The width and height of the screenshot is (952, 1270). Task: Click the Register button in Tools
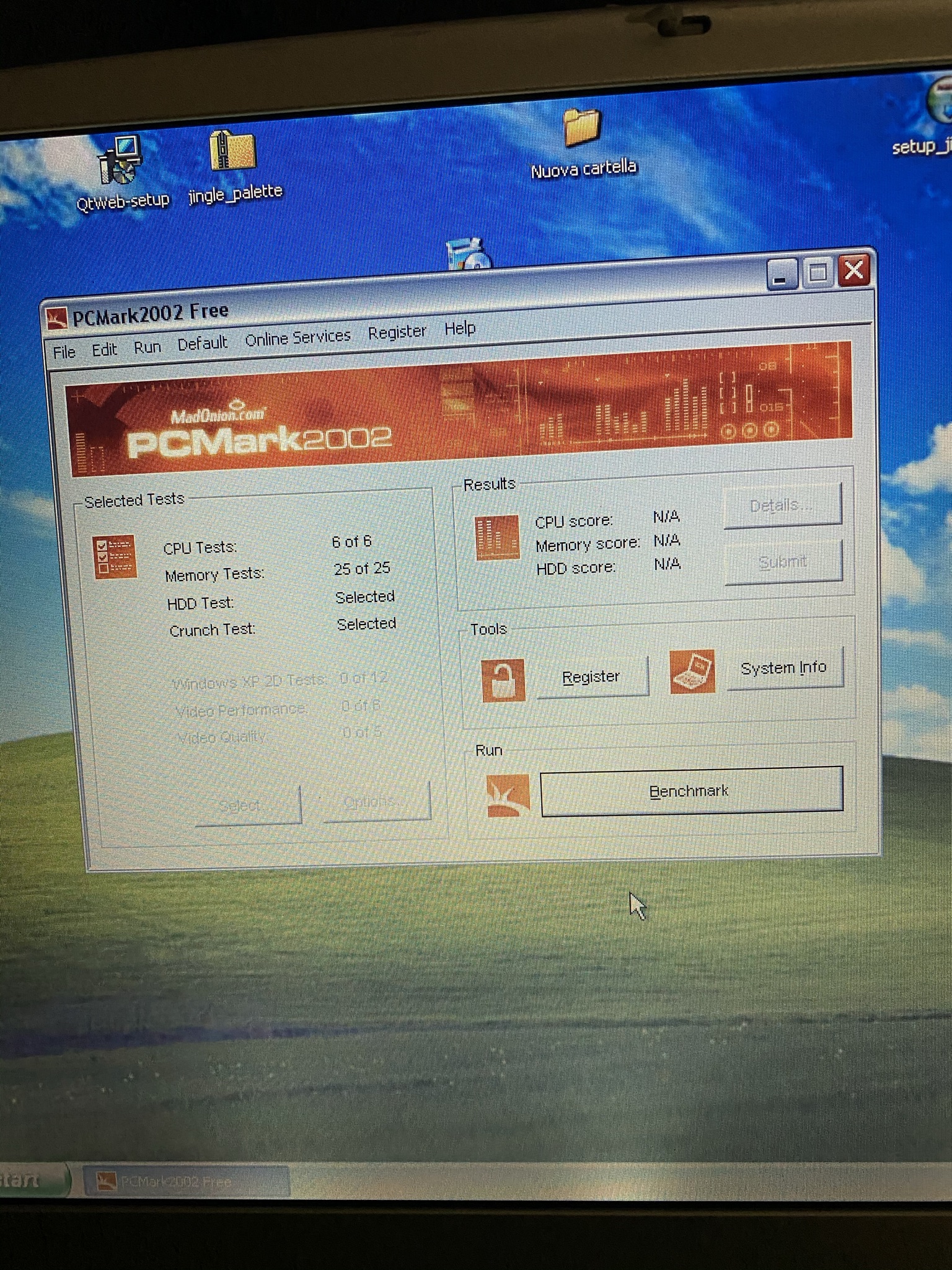click(x=593, y=677)
